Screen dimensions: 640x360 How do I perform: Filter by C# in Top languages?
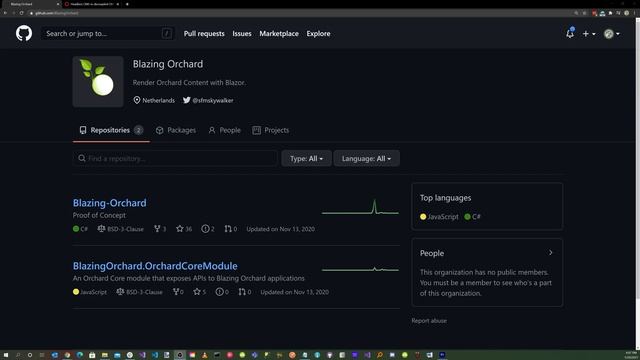pos(473,217)
